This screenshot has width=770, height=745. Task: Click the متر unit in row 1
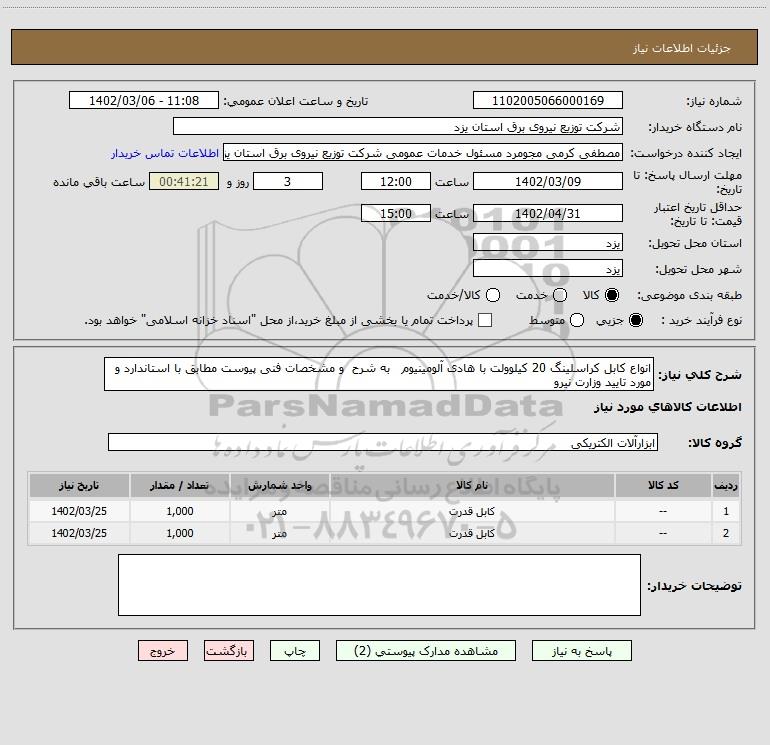click(279, 511)
